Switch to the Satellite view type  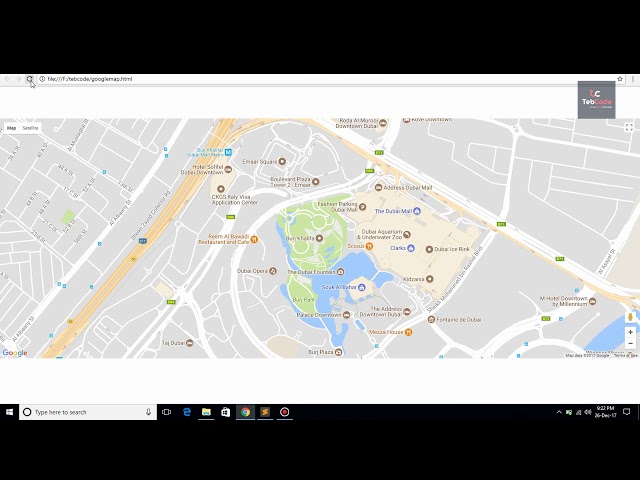(30, 128)
